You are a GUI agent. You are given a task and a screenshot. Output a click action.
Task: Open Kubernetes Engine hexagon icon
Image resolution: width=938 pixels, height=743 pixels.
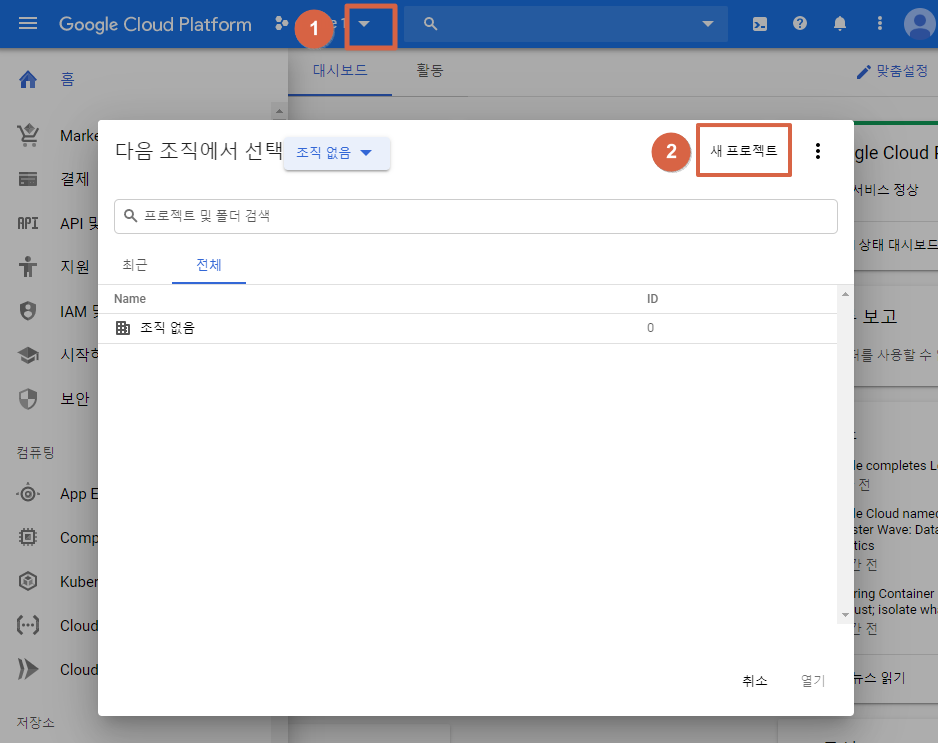click(28, 581)
